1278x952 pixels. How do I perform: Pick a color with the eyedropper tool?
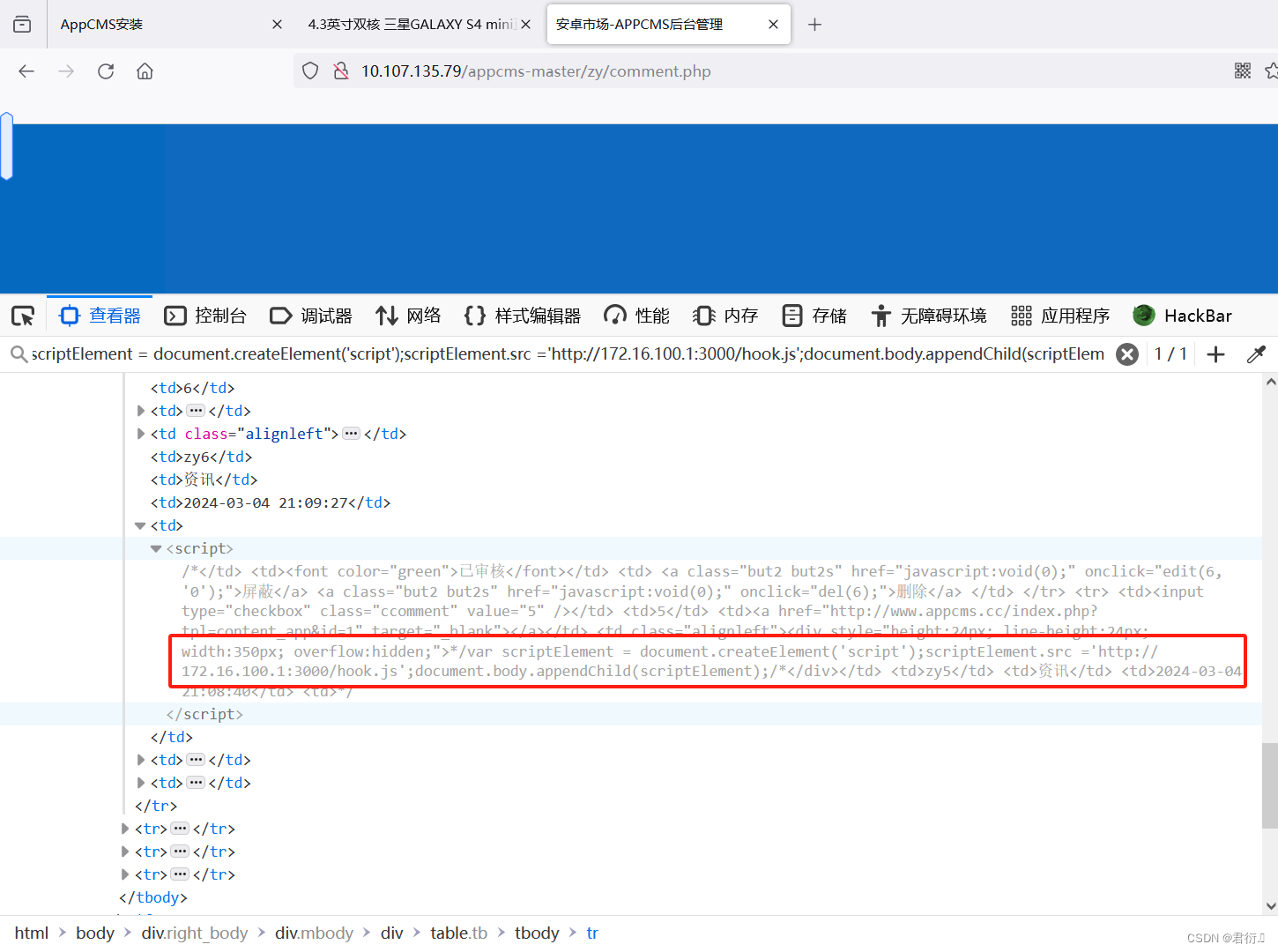pyautogui.click(x=1256, y=354)
